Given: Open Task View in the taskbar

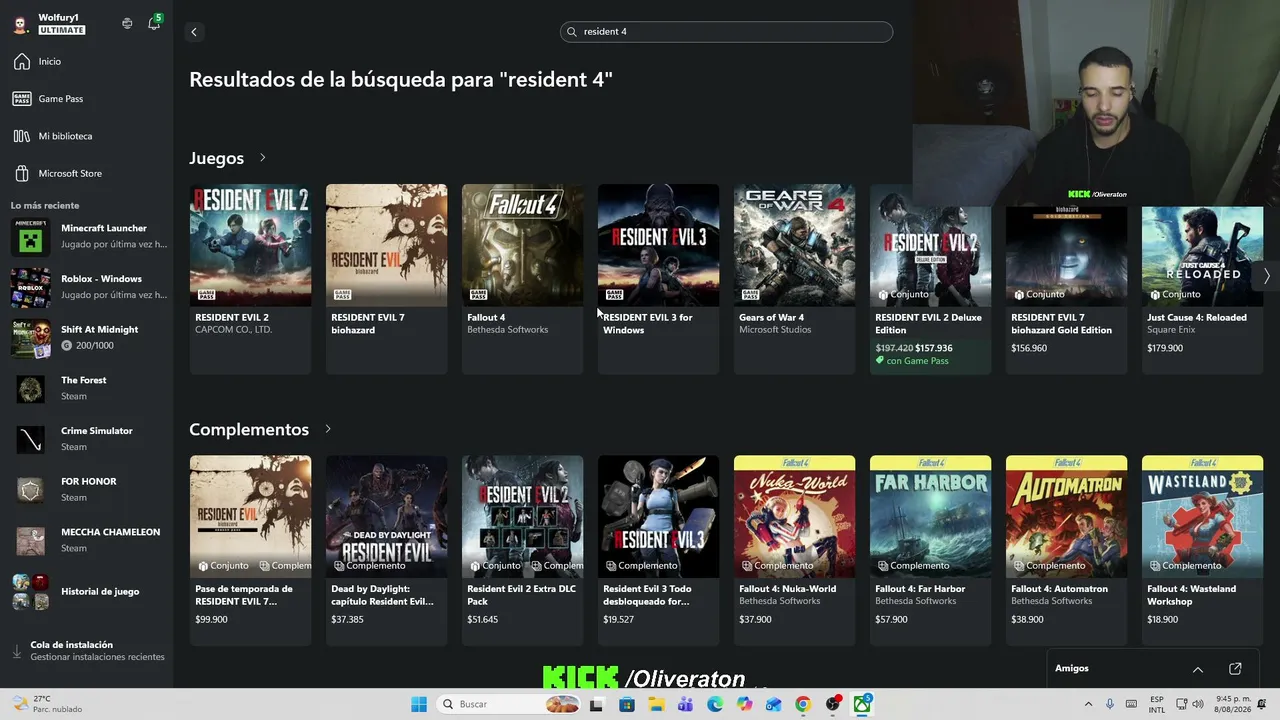Looking at the screenshot, I should [597, 704].
